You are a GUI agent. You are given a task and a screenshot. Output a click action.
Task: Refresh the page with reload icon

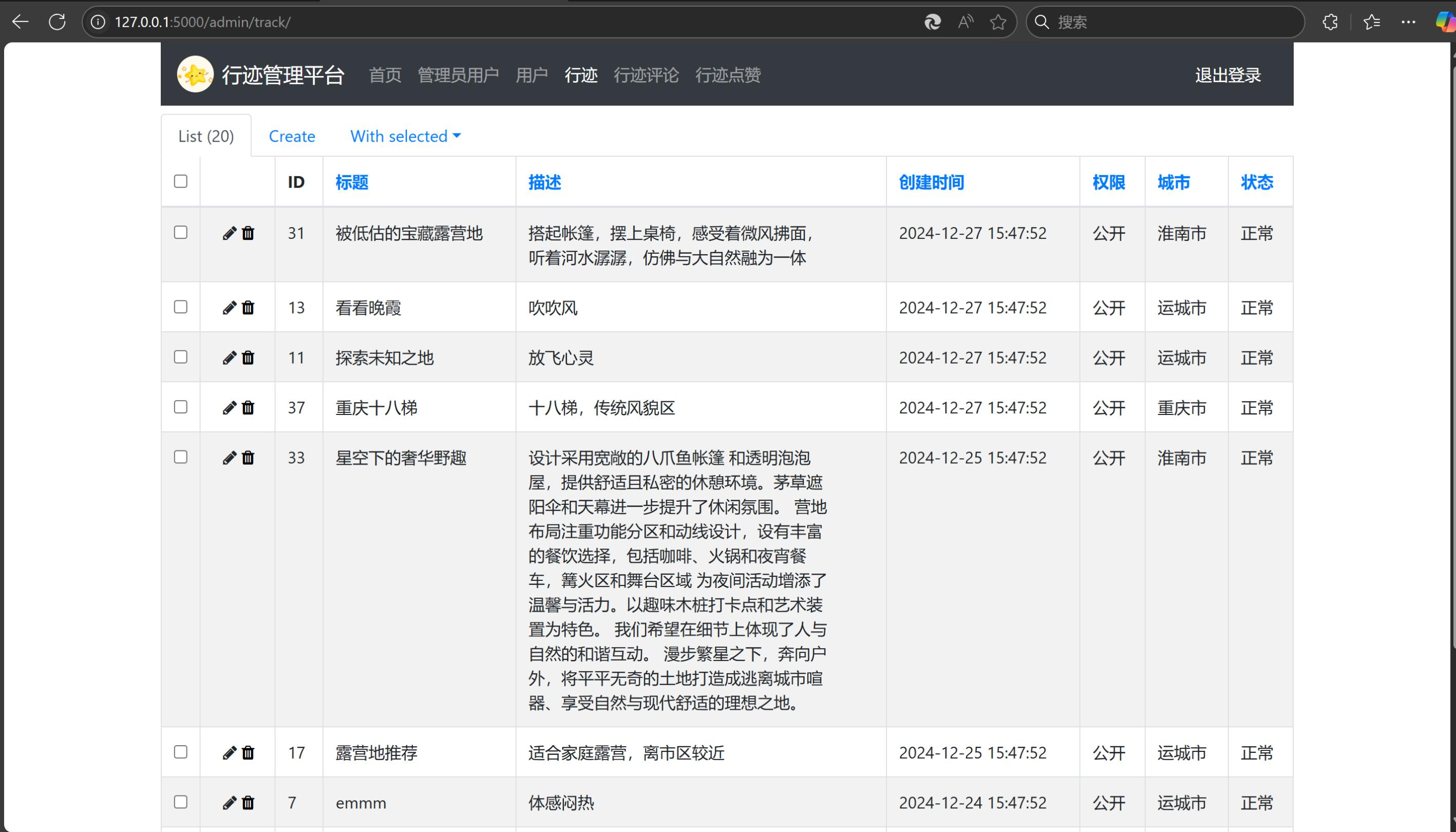pyautogui.click(x=57, y=22)
